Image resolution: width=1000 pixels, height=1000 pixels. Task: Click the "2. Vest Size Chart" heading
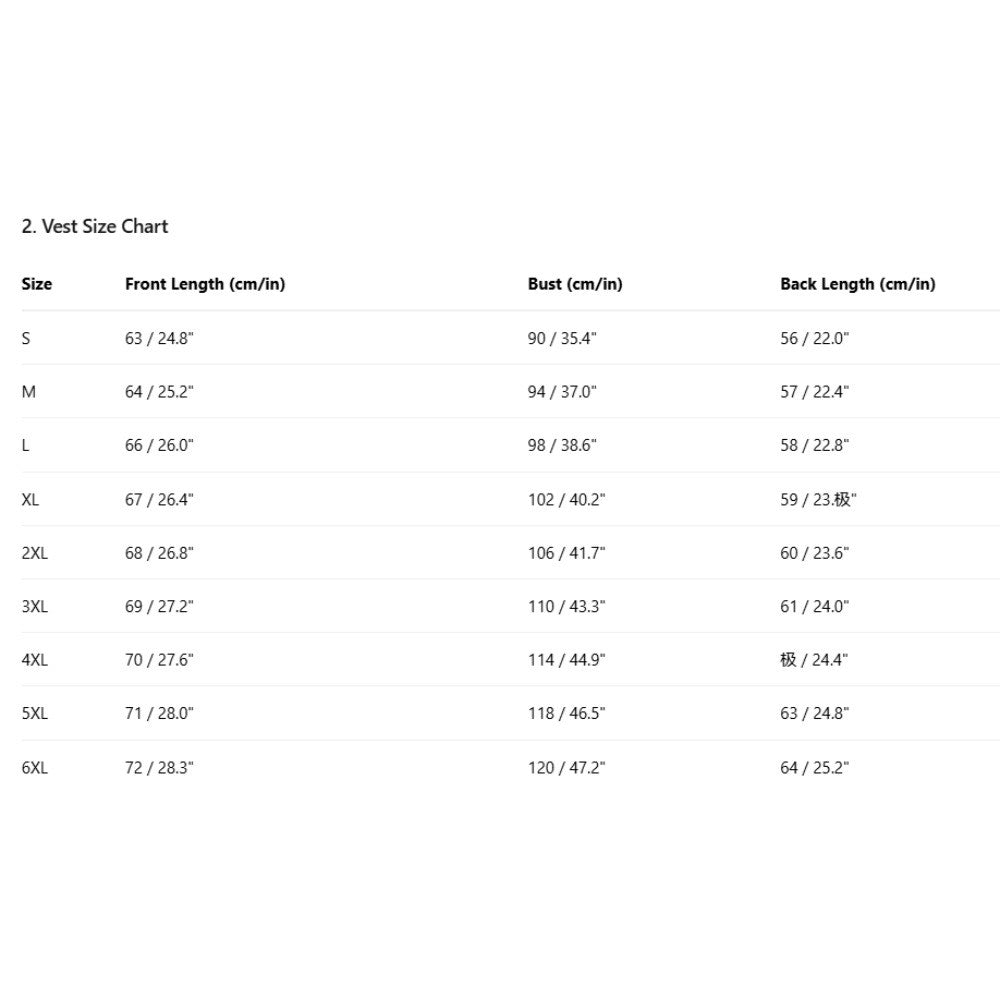point(95,227)
